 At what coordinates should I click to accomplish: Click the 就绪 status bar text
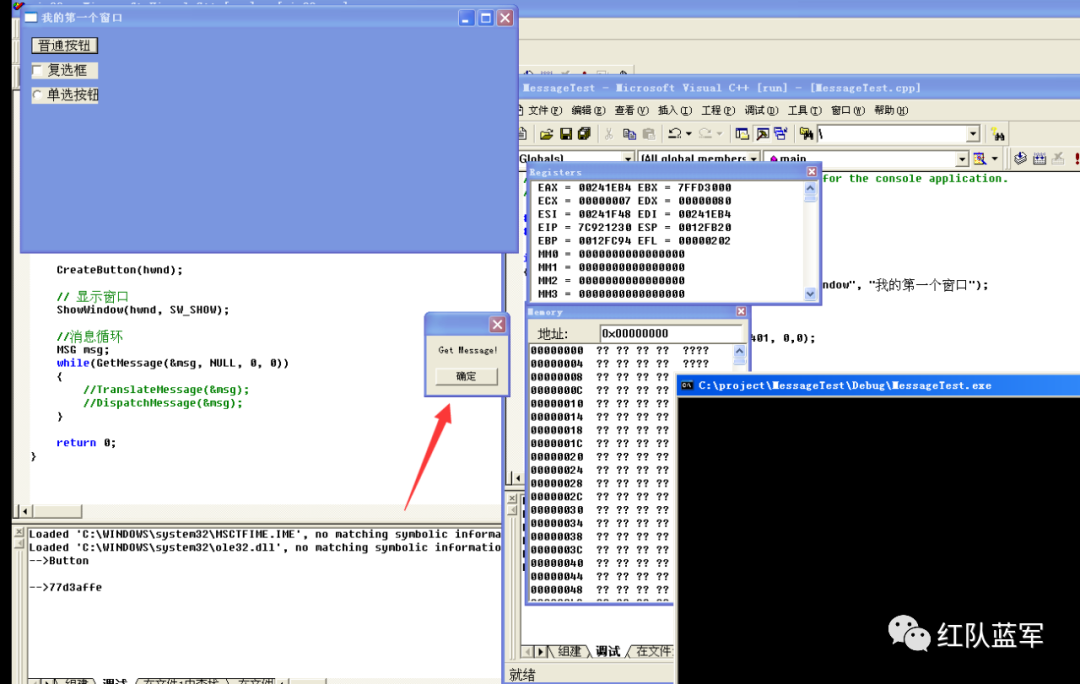(522, 674)
